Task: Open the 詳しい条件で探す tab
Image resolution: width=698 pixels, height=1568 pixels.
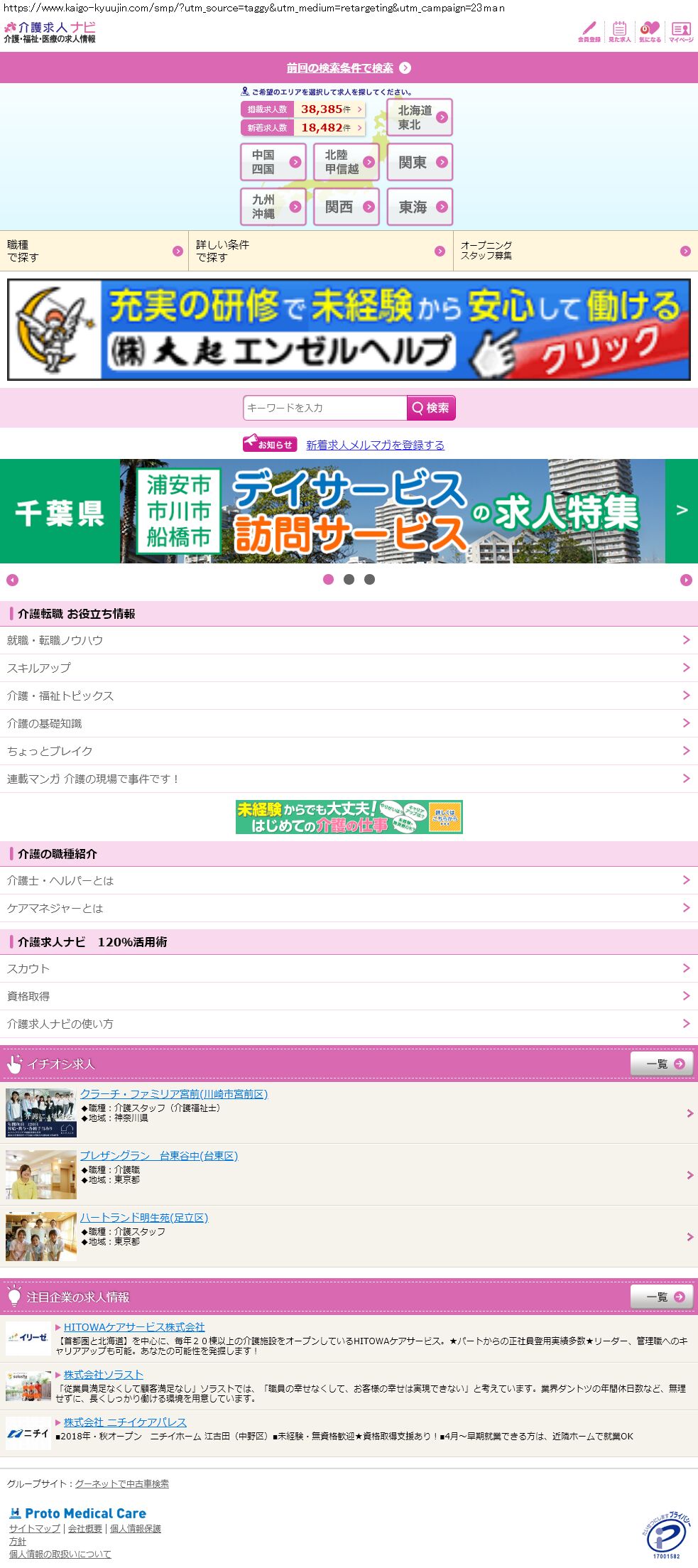Action: (320, 251)
